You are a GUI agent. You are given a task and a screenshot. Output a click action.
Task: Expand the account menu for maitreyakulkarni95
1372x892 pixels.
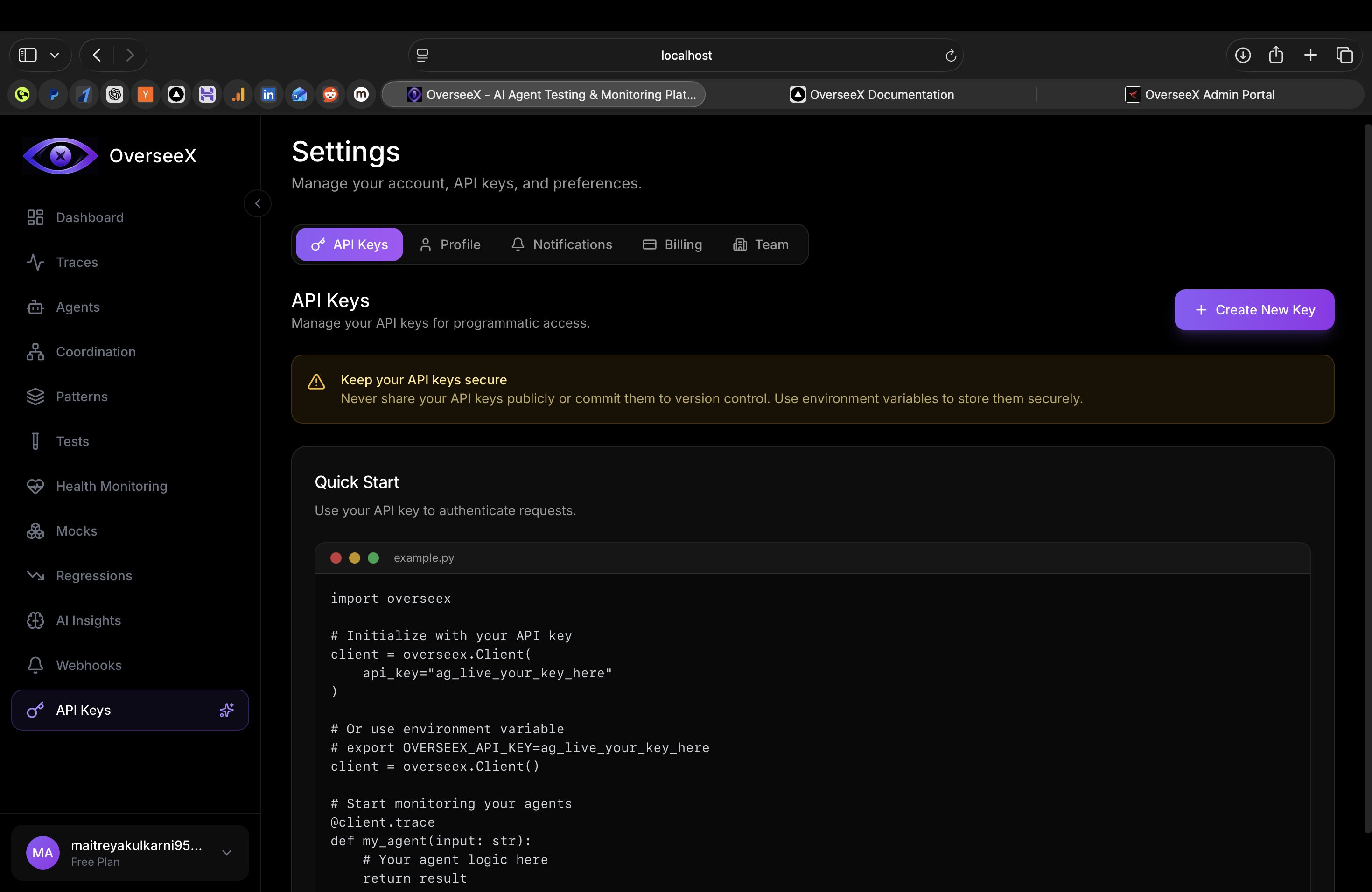[x=226, y=853]
